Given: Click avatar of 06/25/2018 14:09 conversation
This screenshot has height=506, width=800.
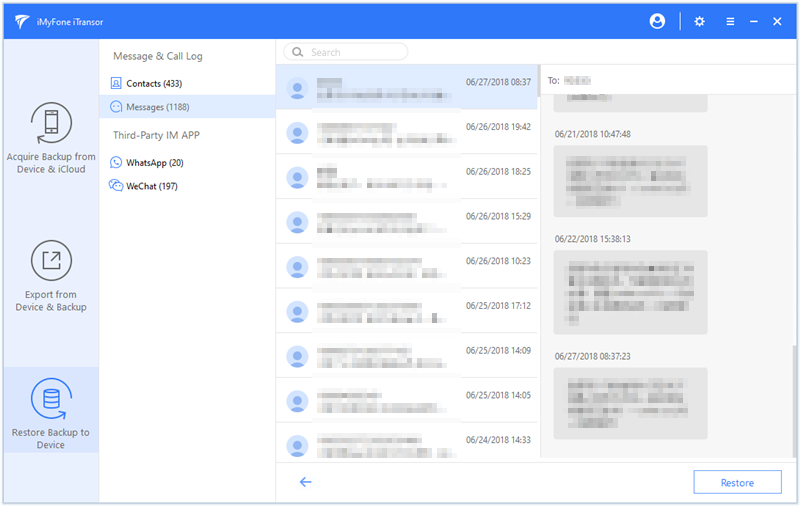Looking at the screenshot, I should (297, 357).
